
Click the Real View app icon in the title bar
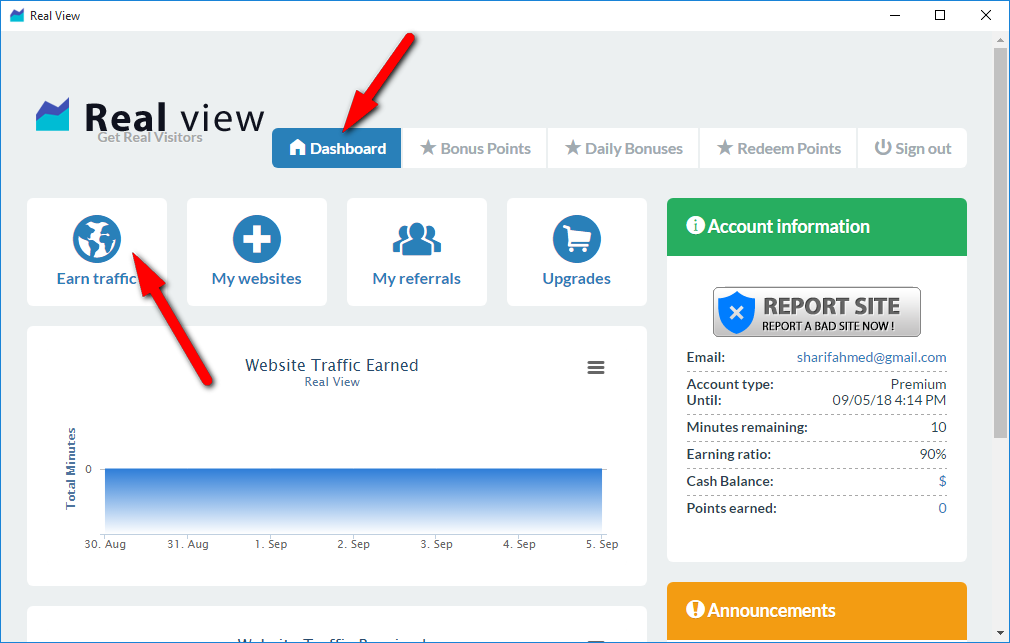(17, 15)
